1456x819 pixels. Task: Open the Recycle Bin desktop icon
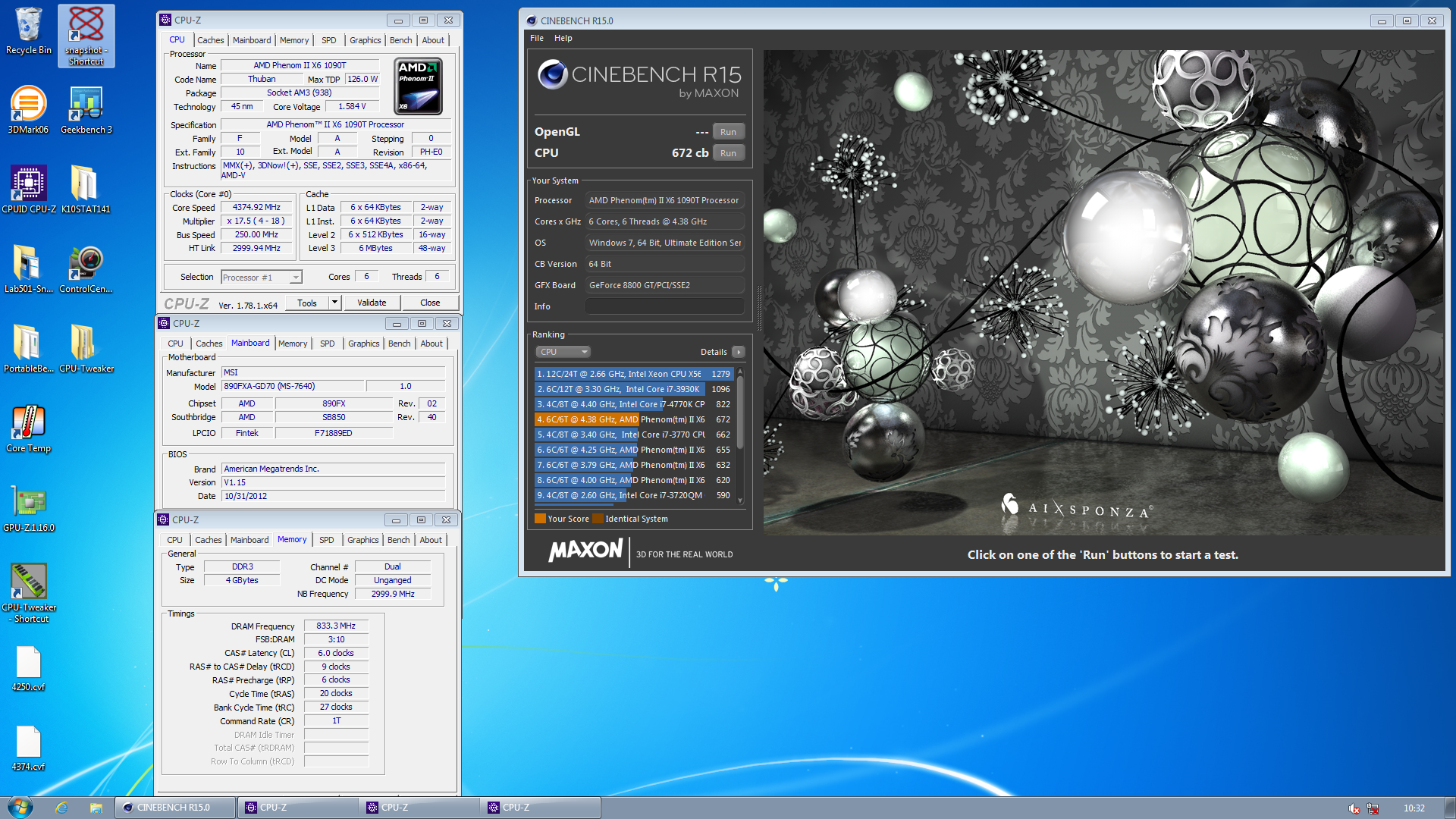click(x=29, y=32)
